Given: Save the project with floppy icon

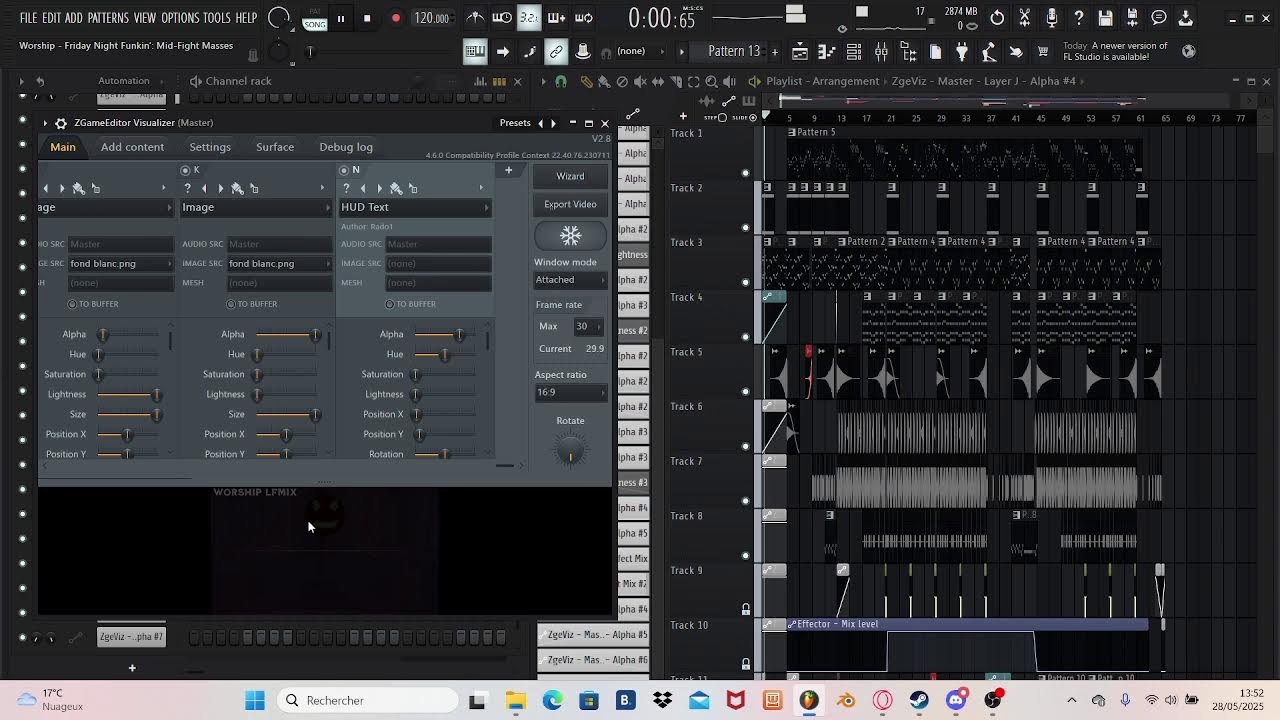Looking at the screenshot, I should (1106, 18).
